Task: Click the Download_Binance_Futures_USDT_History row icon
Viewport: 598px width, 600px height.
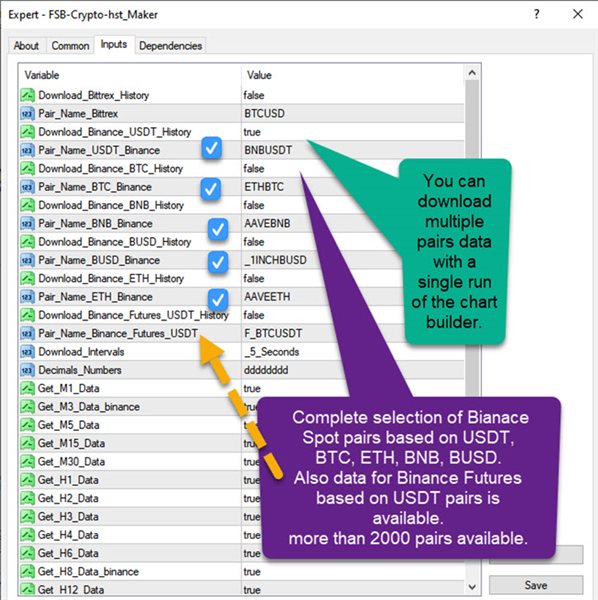Action: click(x=28, y=315)
